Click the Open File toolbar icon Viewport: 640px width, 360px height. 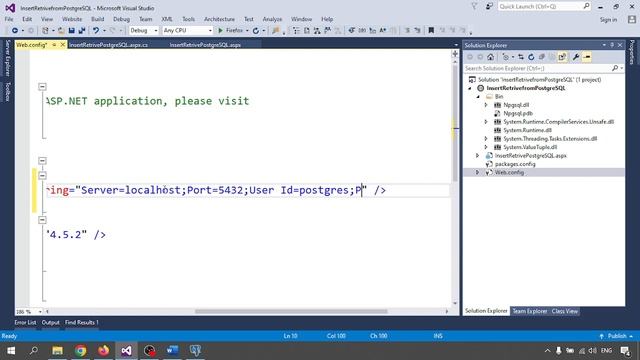click(x=61, y=31)
